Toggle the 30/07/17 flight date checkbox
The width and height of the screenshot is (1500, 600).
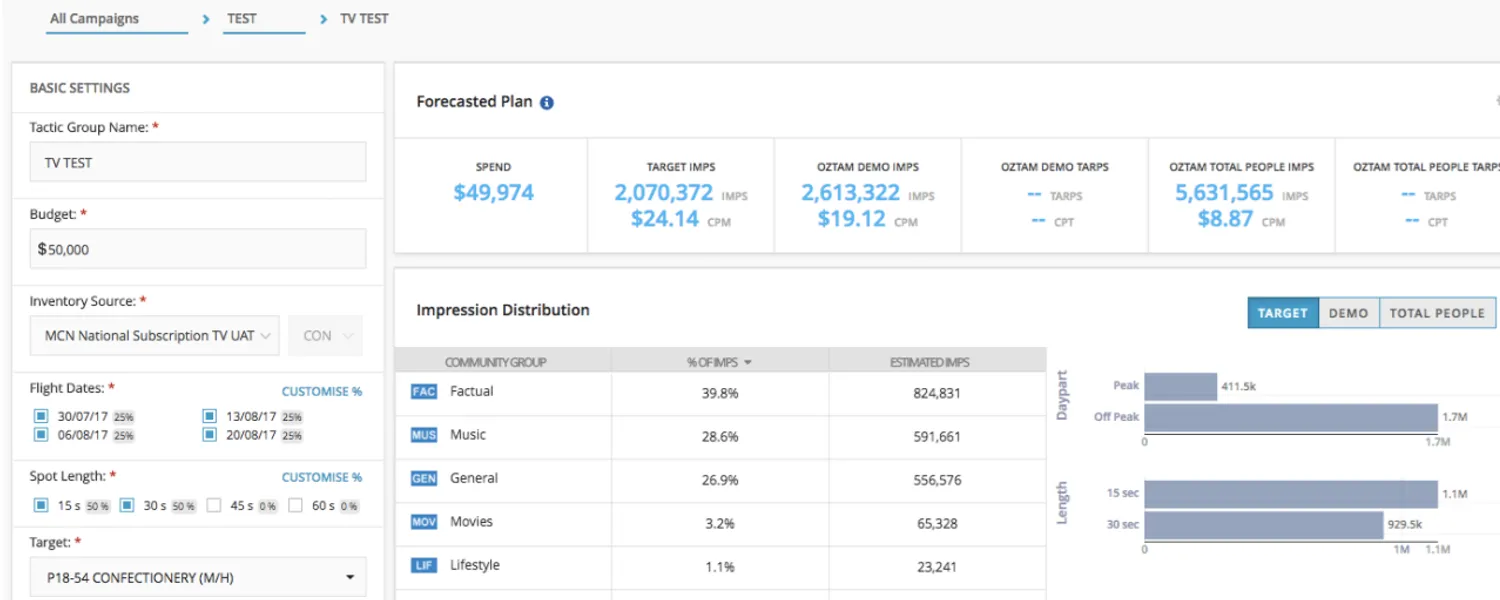(x=41, y=415)
